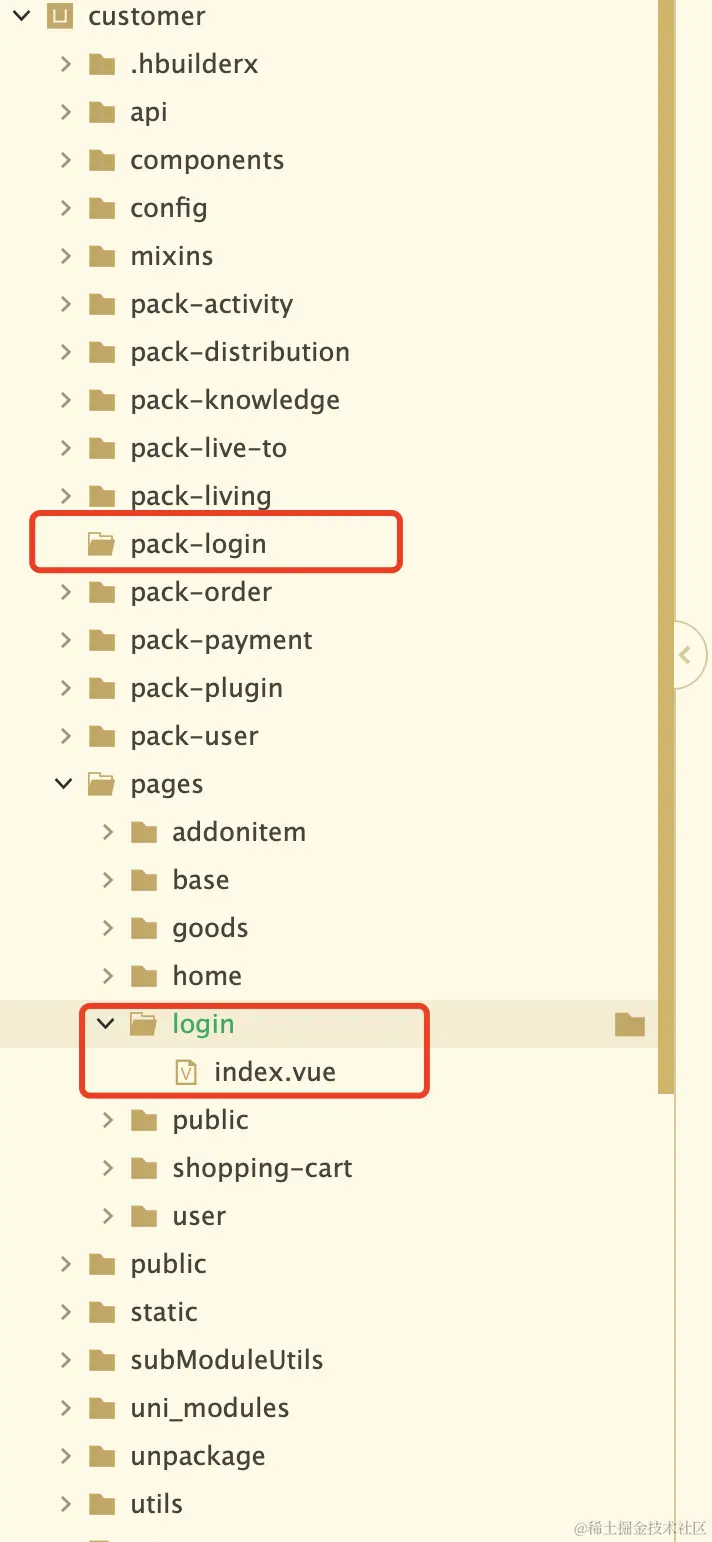Select the subModuleUtils folder
Viewport: 712px width, 1542px height.
[x=226, y=1360]
